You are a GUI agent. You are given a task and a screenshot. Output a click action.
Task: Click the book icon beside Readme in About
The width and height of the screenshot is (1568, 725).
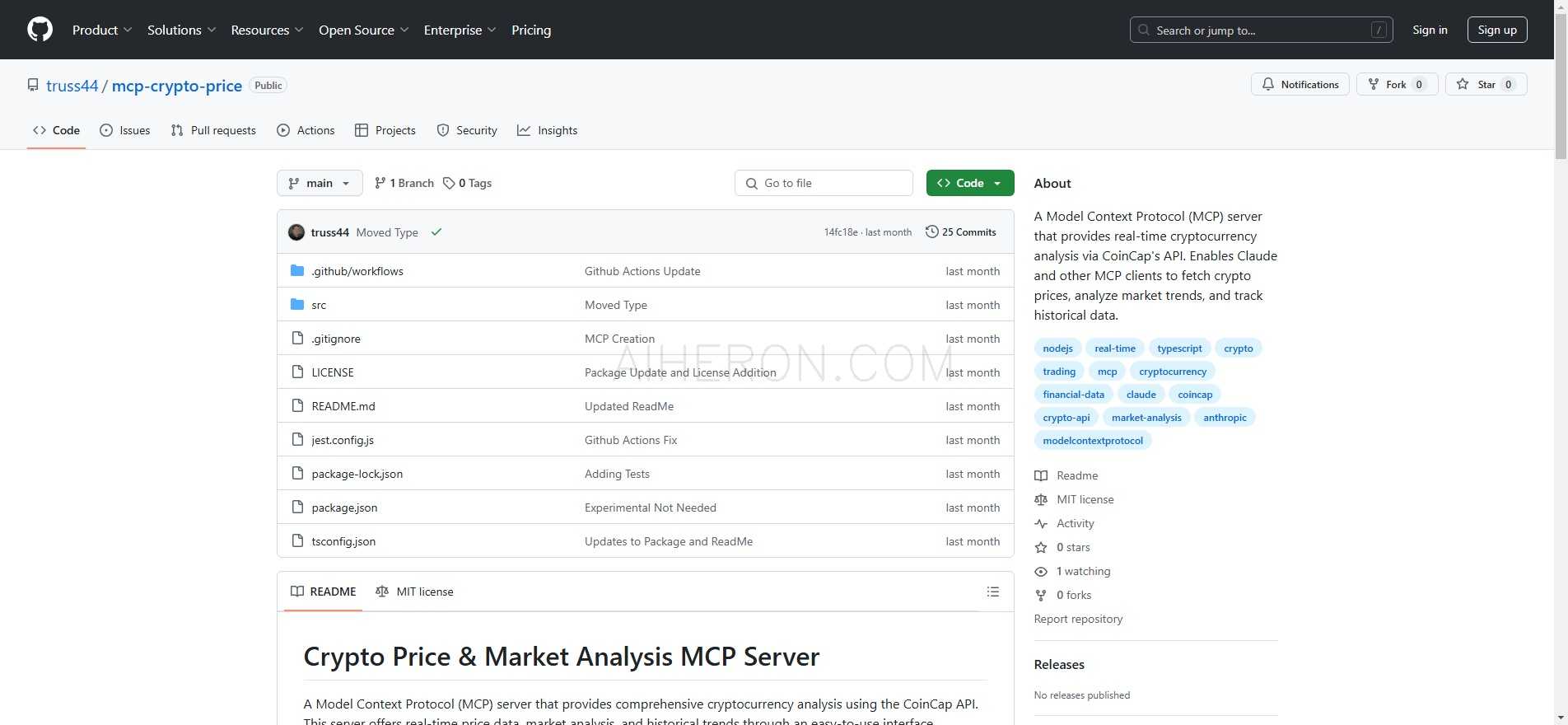[1041, 476]
